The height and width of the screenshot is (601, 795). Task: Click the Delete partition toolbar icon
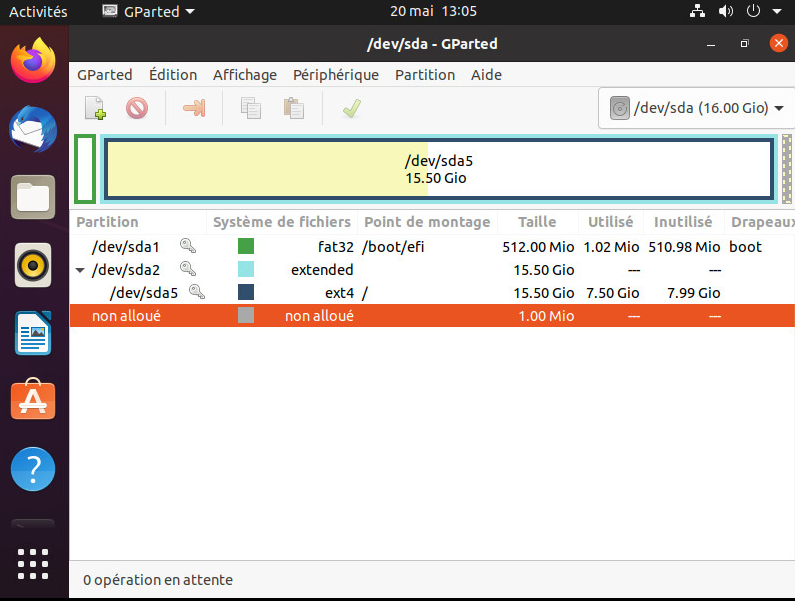click(x=137, y=108)
